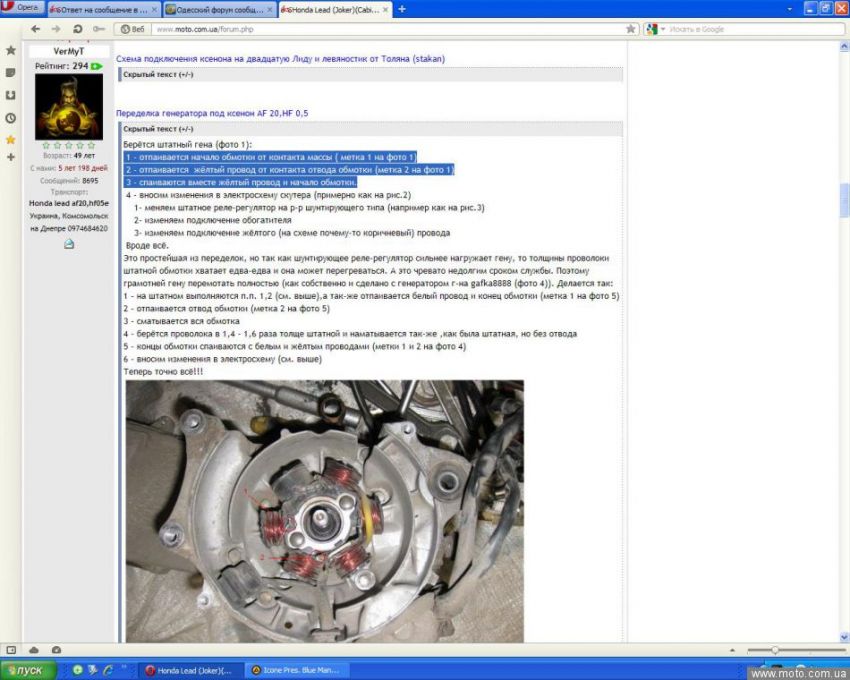The width and height of the screenshot is (850, 680).
Task: Switch to the 'Одесский форум сообщ' tab
Action: [220, 9]
